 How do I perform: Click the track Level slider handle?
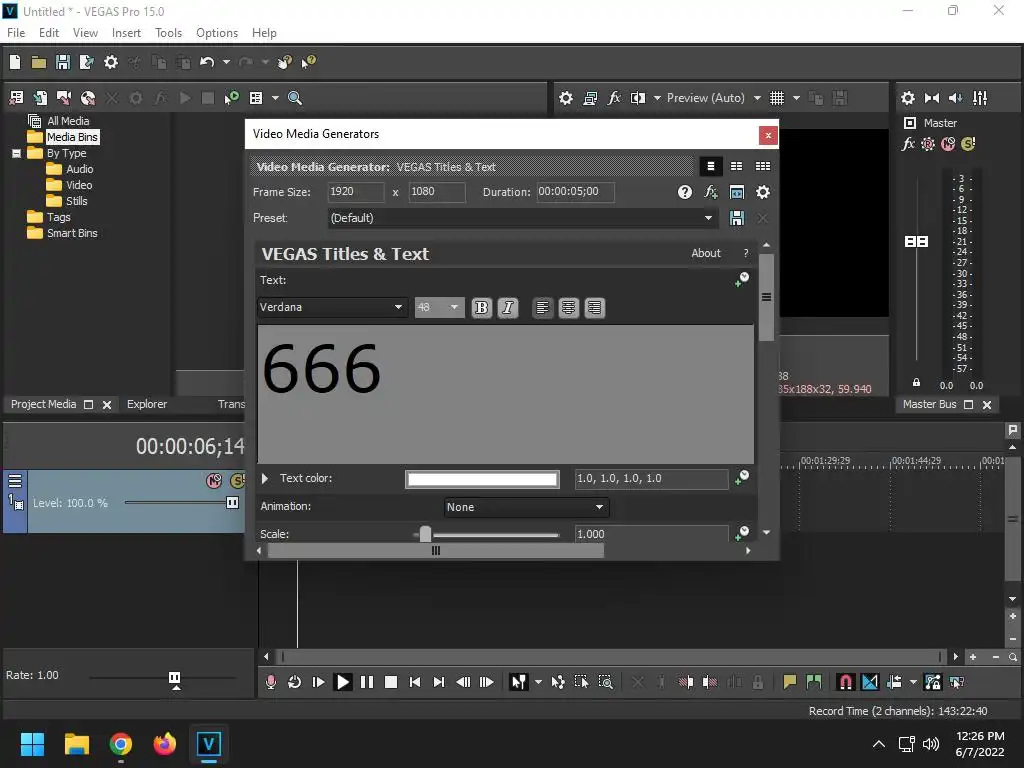pyautogui.click(x=232, y=502)
